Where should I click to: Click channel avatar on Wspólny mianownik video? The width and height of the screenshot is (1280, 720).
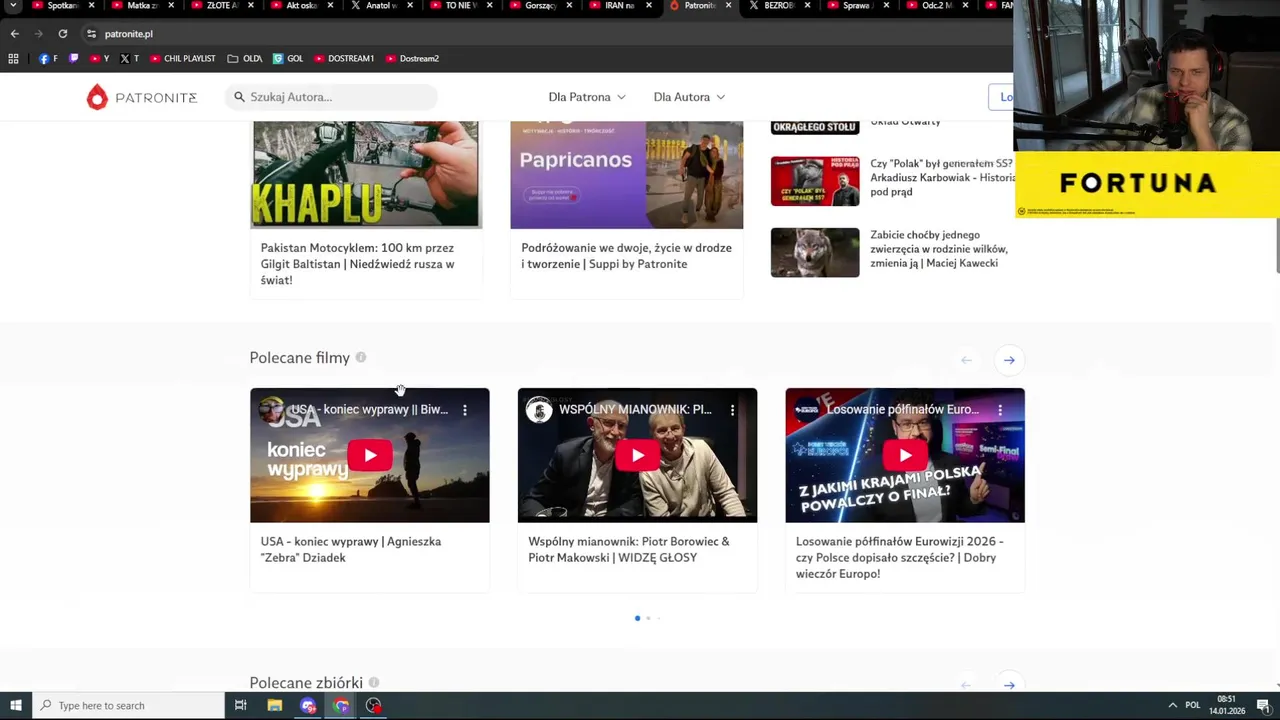[539, 410]
